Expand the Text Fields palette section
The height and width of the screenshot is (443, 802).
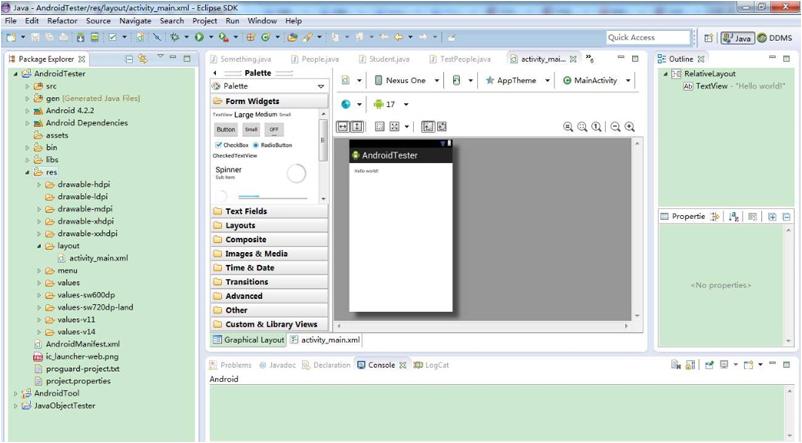point(246,211)
